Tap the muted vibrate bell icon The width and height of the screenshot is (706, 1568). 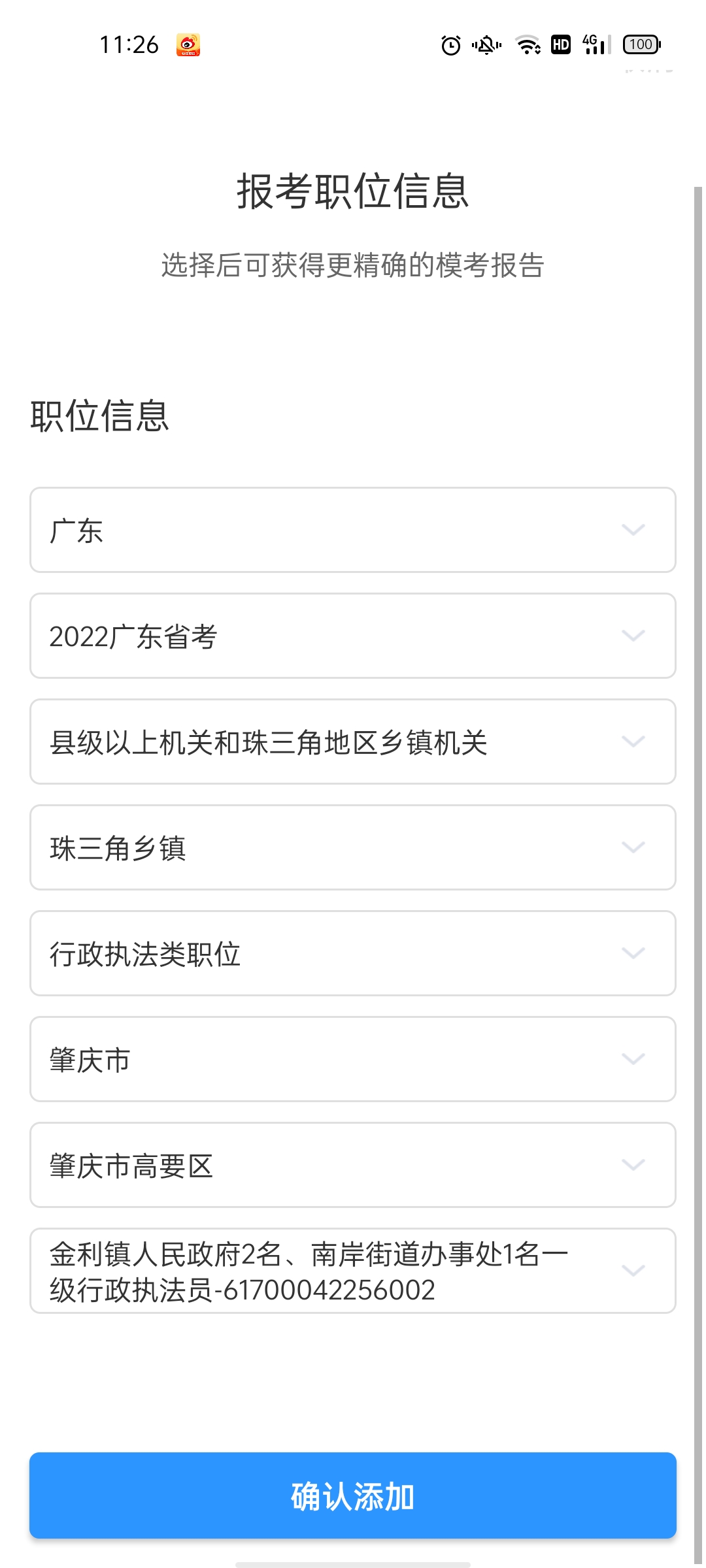tap(486, 45)
